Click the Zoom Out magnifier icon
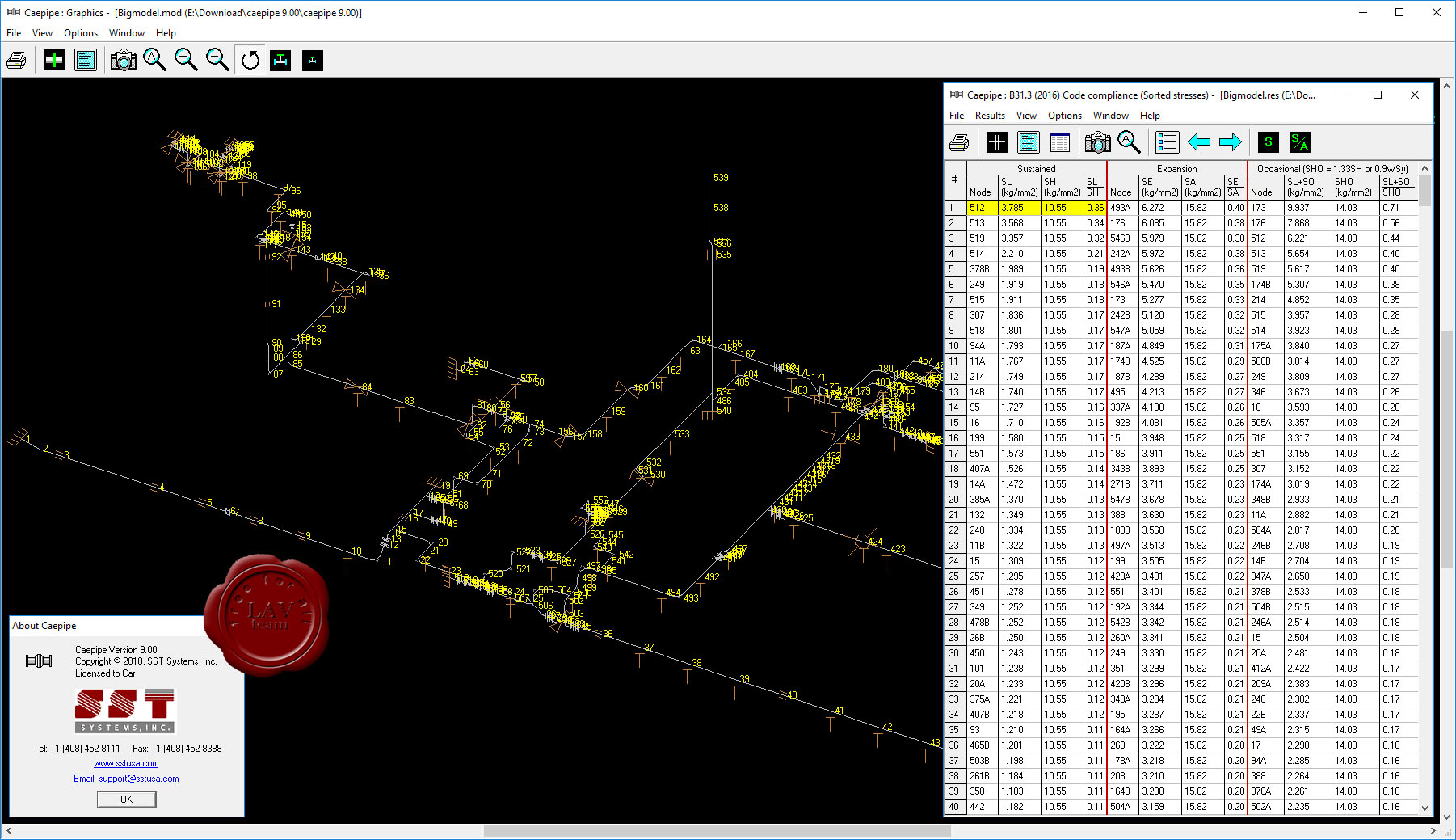Image resolution: width=1456 pixels, height=840 pixels. (217, 60)
